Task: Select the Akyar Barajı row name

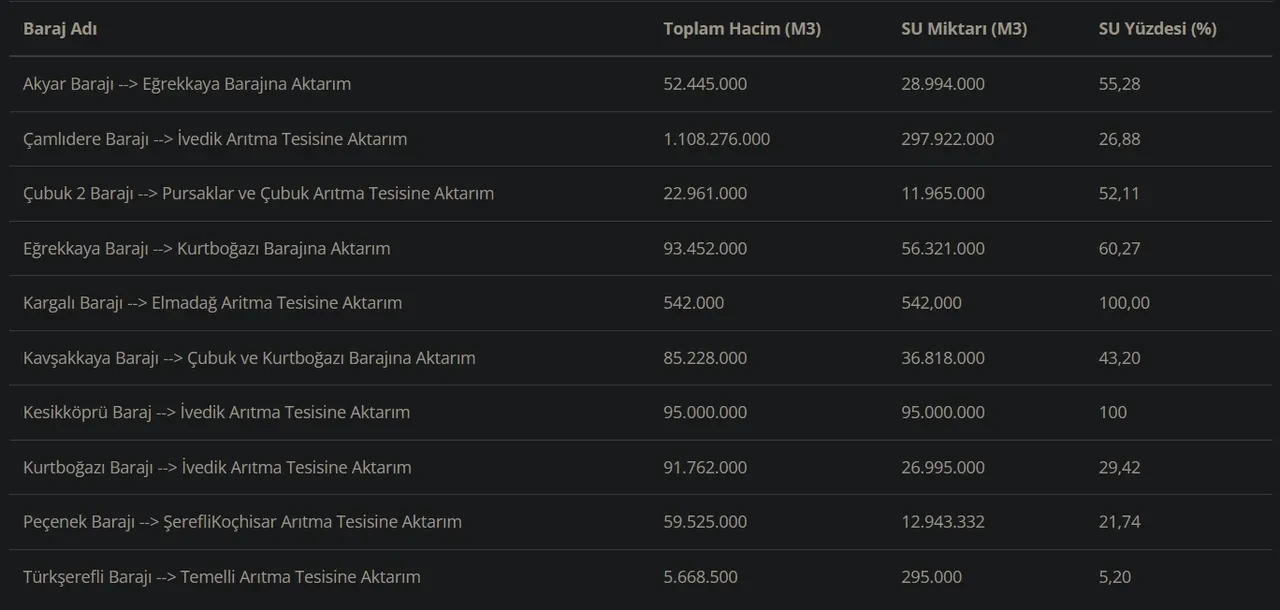Action: click(x=187, y=84)
